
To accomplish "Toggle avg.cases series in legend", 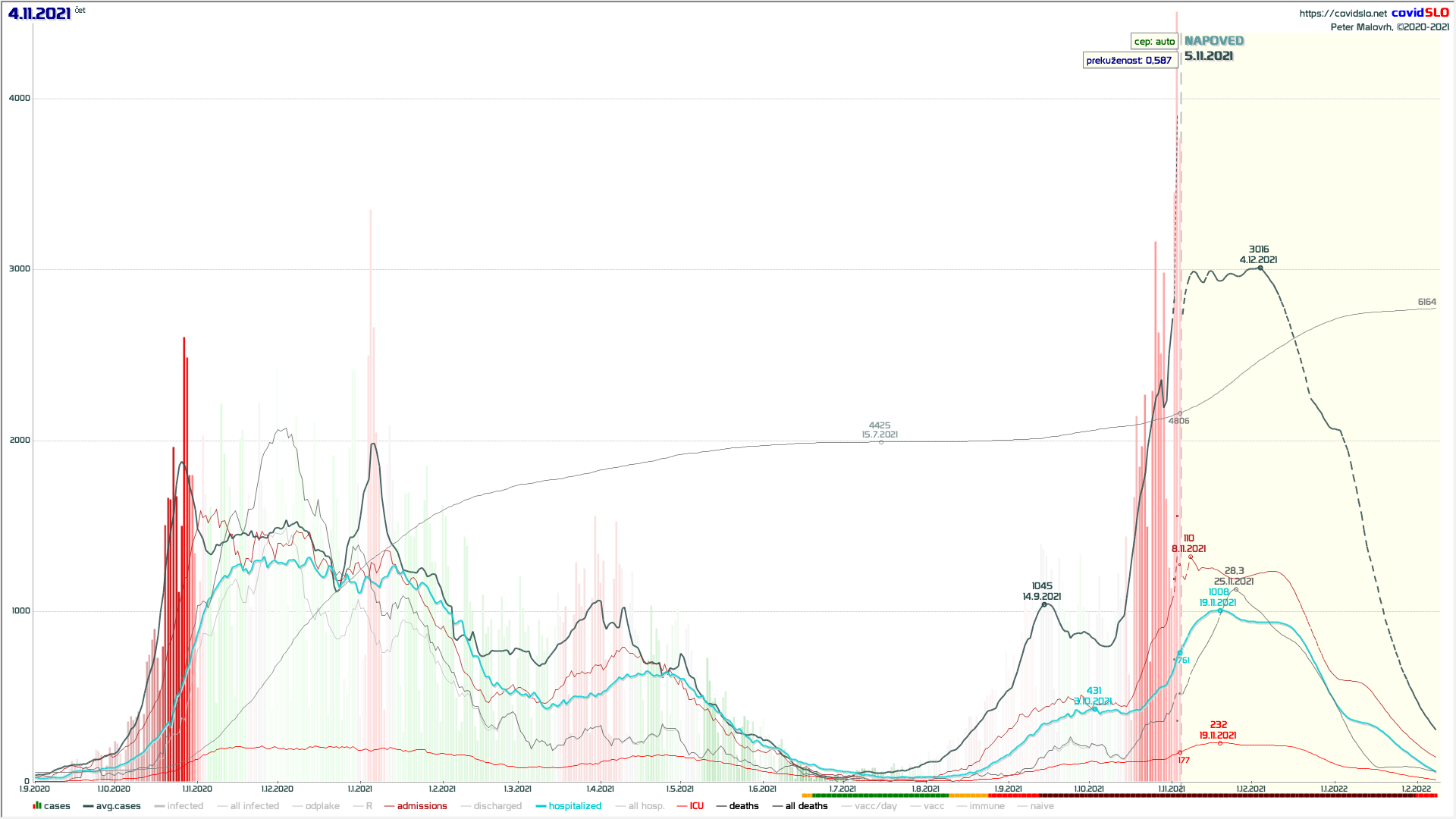I will click(x=118, y=806).
